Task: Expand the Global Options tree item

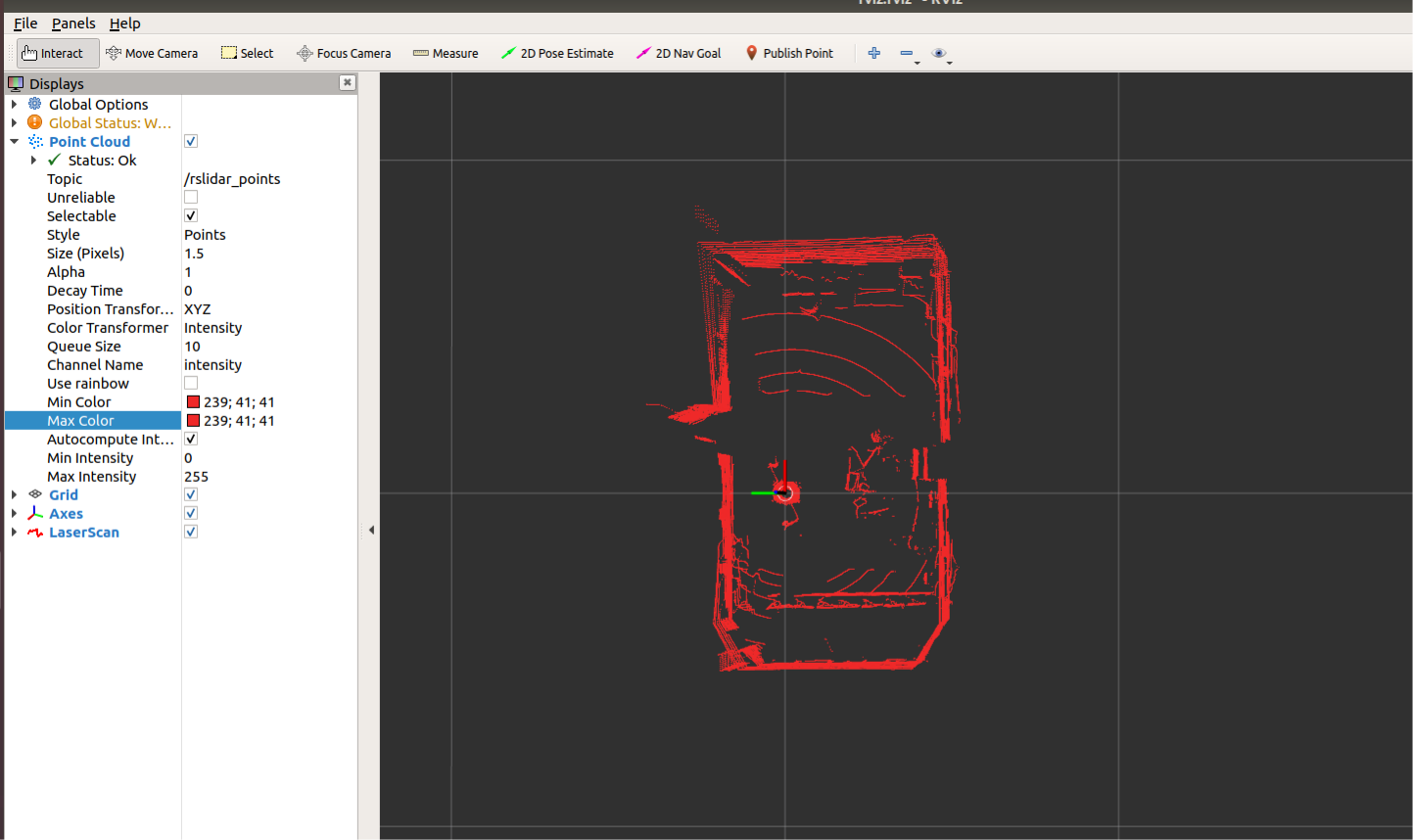Action: [14, 104]
